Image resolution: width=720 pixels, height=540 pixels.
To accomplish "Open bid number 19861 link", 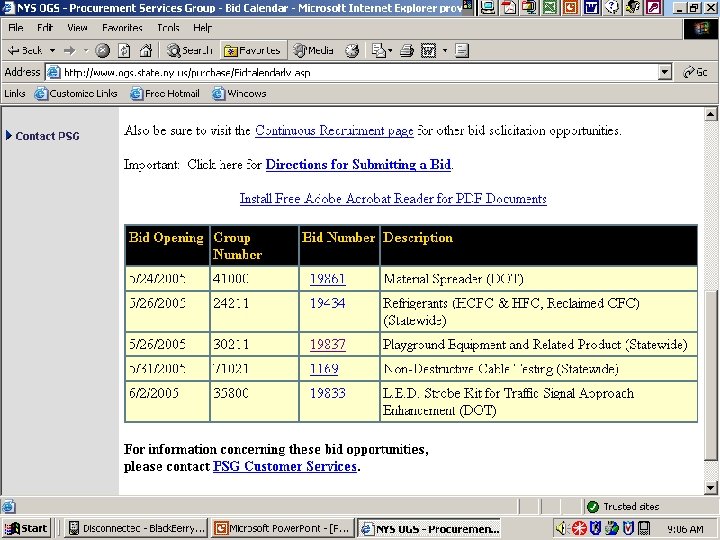I will coord(327,279).
